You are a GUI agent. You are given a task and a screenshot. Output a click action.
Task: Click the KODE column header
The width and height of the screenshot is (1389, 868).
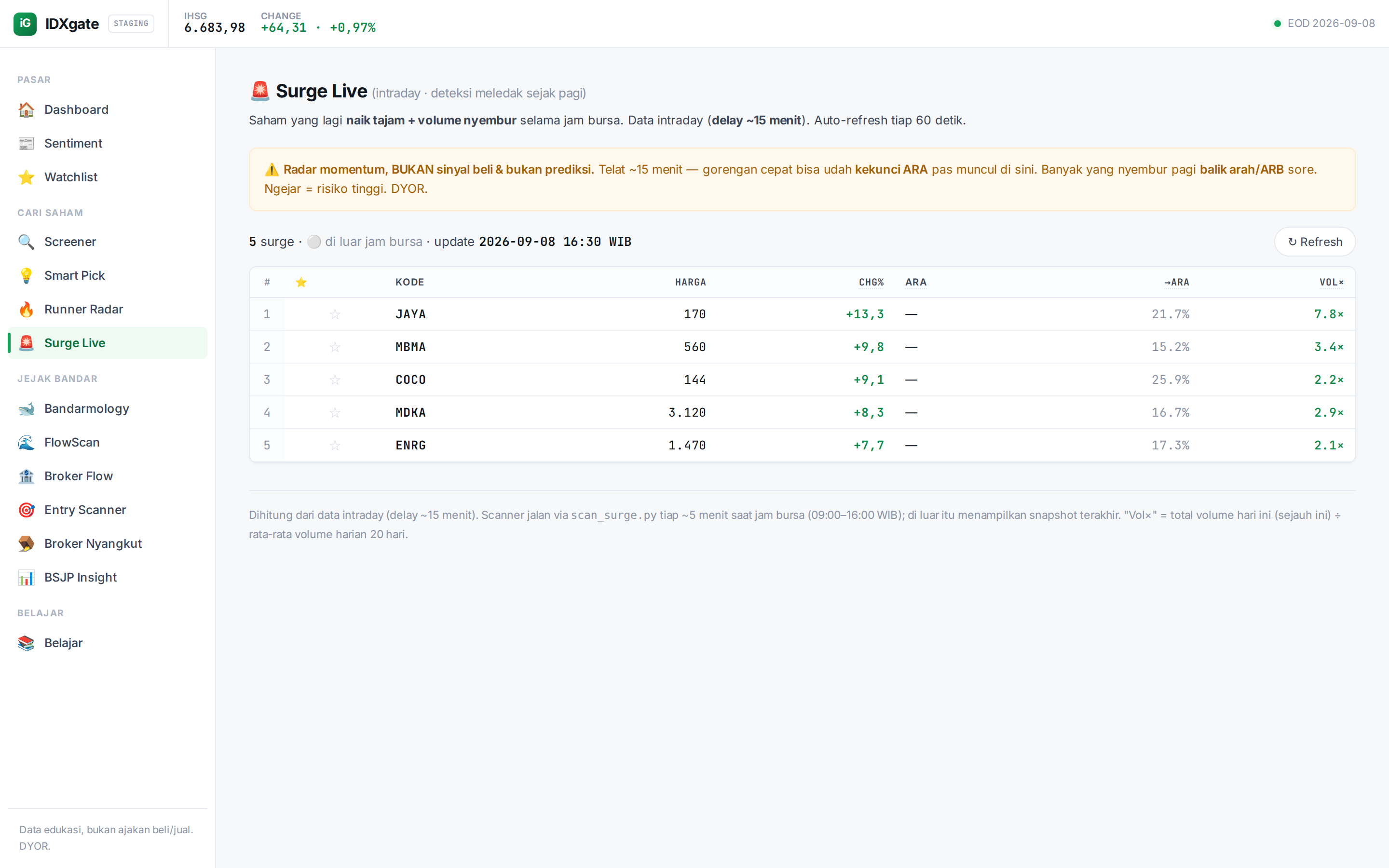(x=410, y=282)
